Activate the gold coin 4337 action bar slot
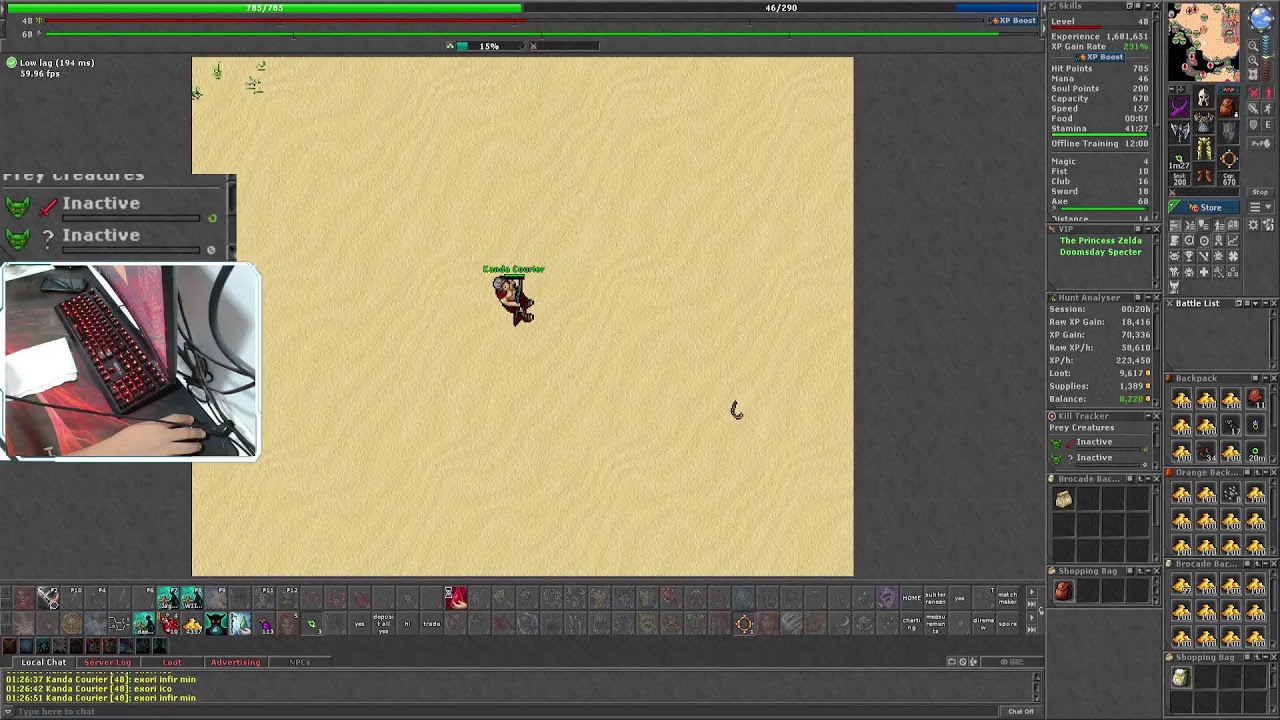 coord(192,624)
